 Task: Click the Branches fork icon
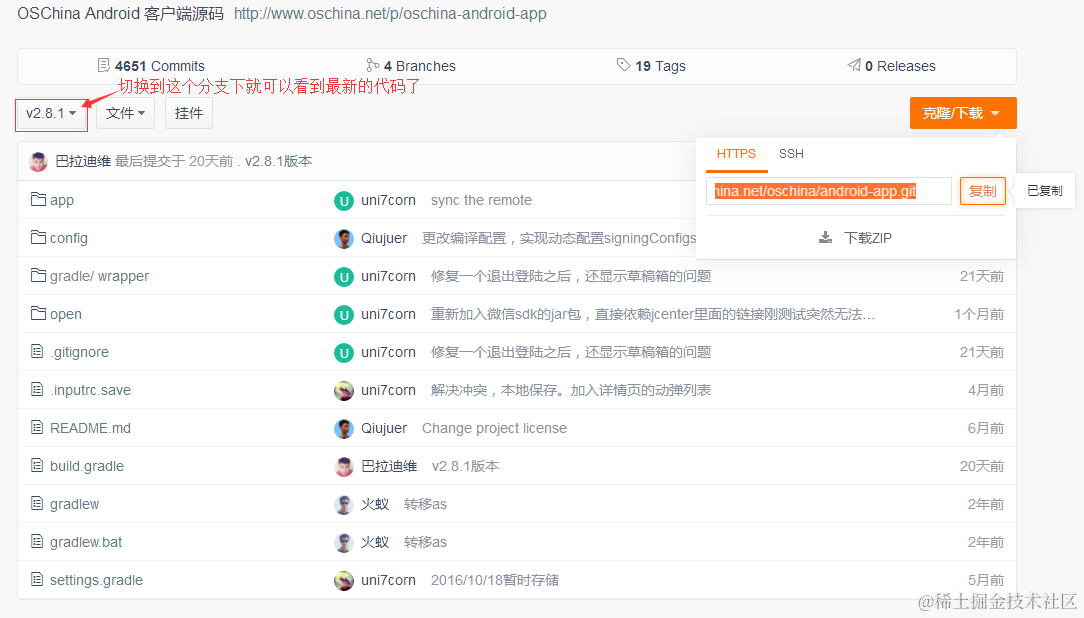(373, 66)
